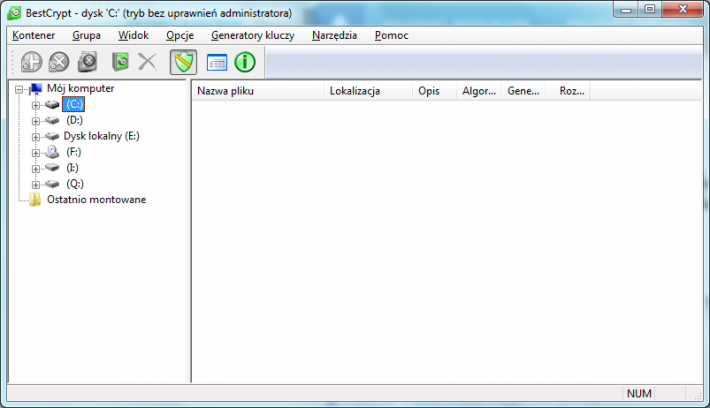Select the (D:) label in the tree
Image resolution: width=710 pixels, height=408 pixels.
click(74, 120)
